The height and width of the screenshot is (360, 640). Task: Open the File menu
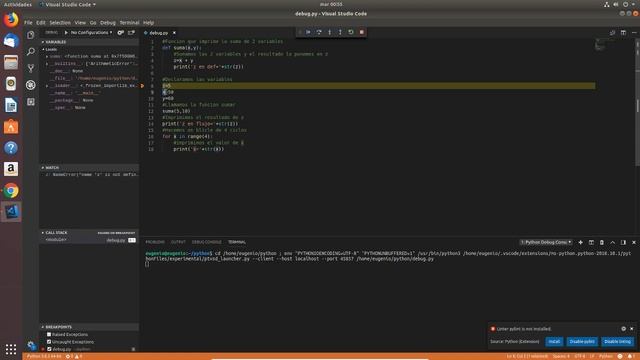click(x=28, y=23)
